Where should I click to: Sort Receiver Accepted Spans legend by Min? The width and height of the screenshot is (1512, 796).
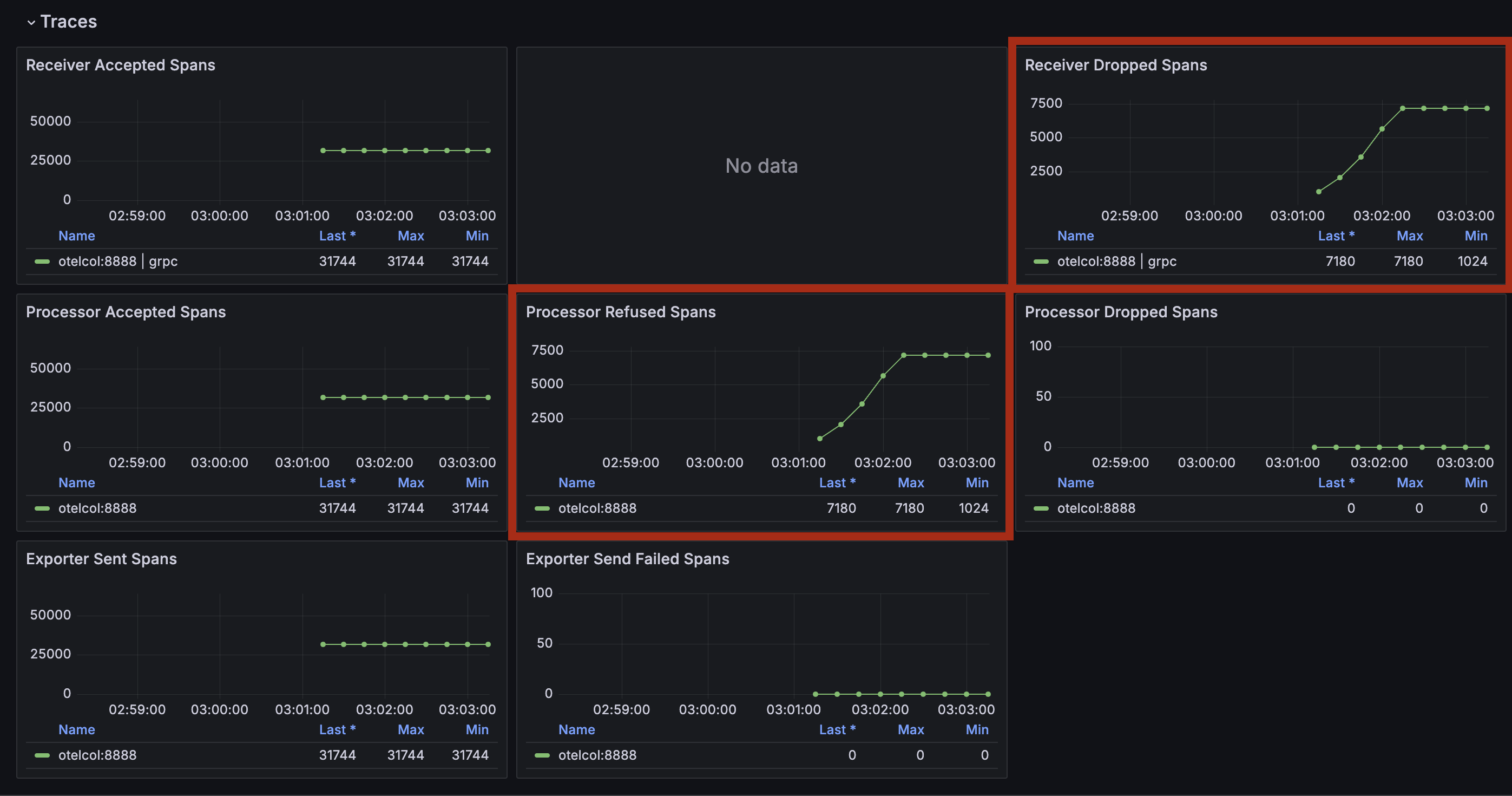(x=477, y=236)
